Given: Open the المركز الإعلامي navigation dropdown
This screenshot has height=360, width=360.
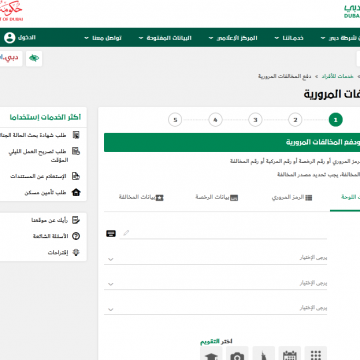Looking at the screenshot, I should point(233,38).
